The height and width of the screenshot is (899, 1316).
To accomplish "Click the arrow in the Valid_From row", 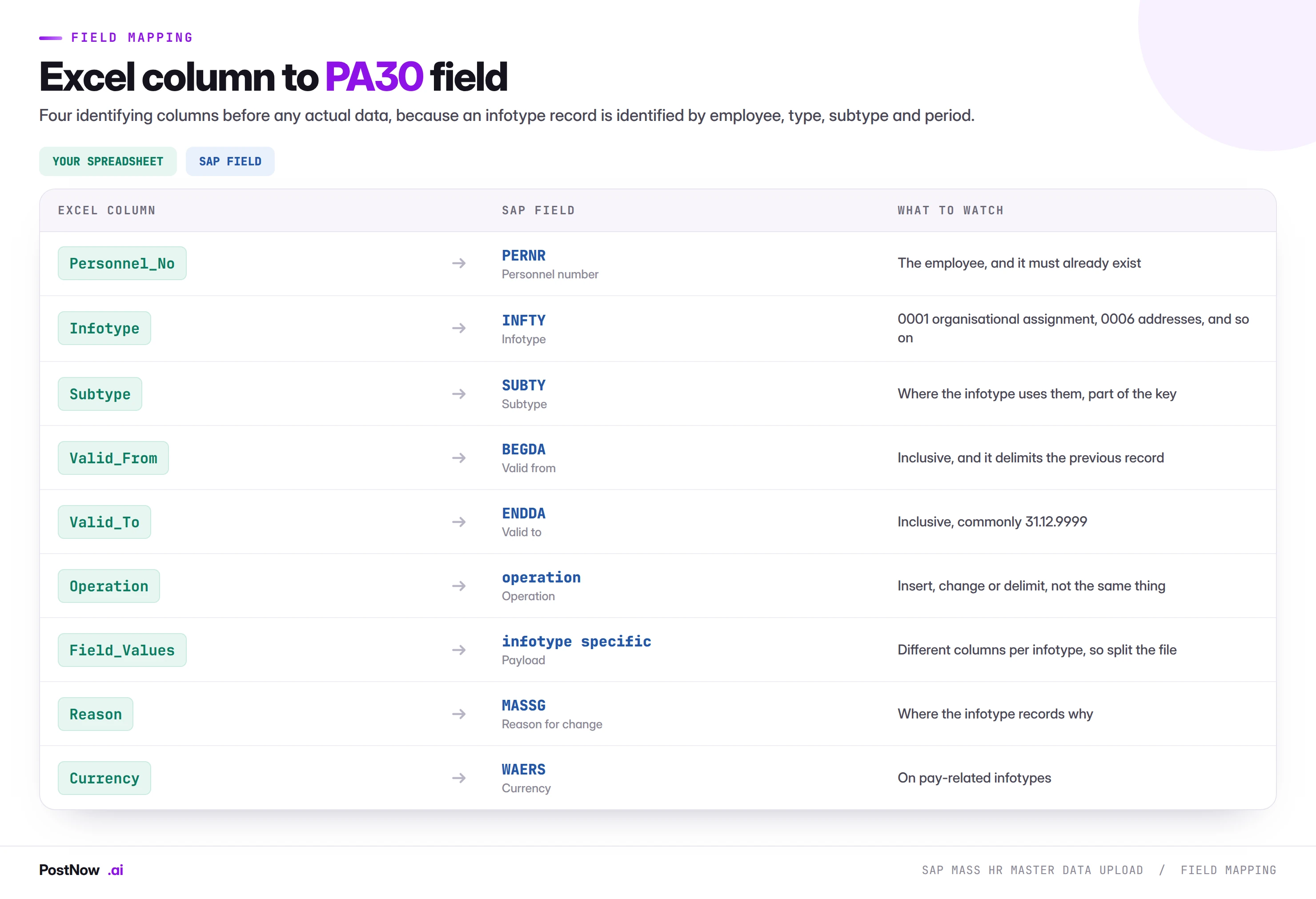I will 459,458.
